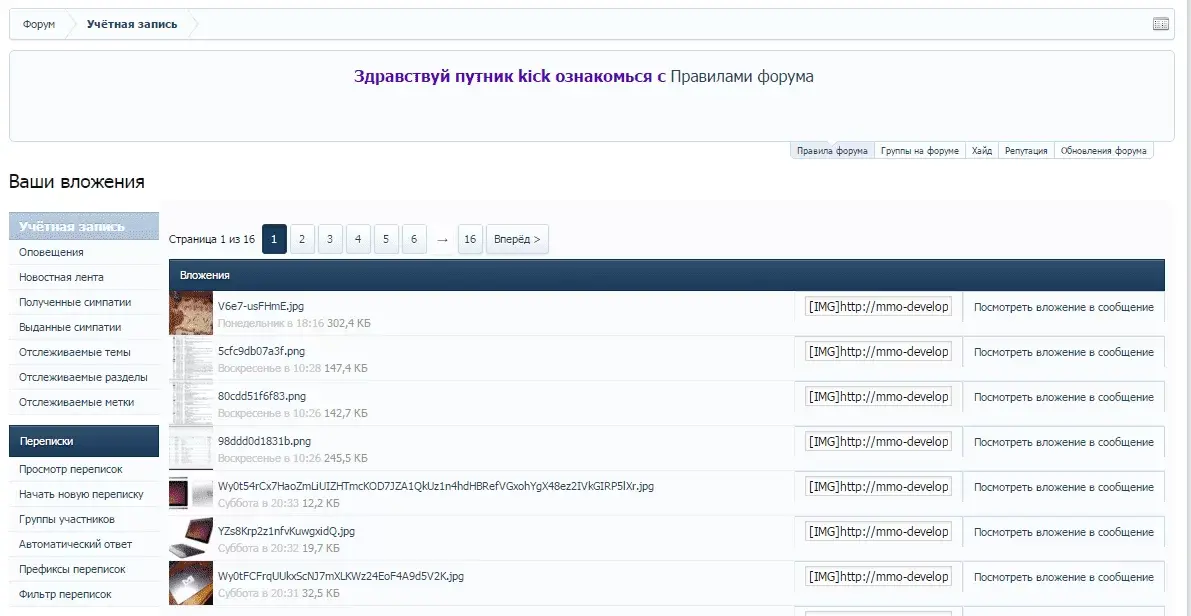
Task: Focus the IMG code field for V6e7-usFHmE.jpg
Action: 878,307
